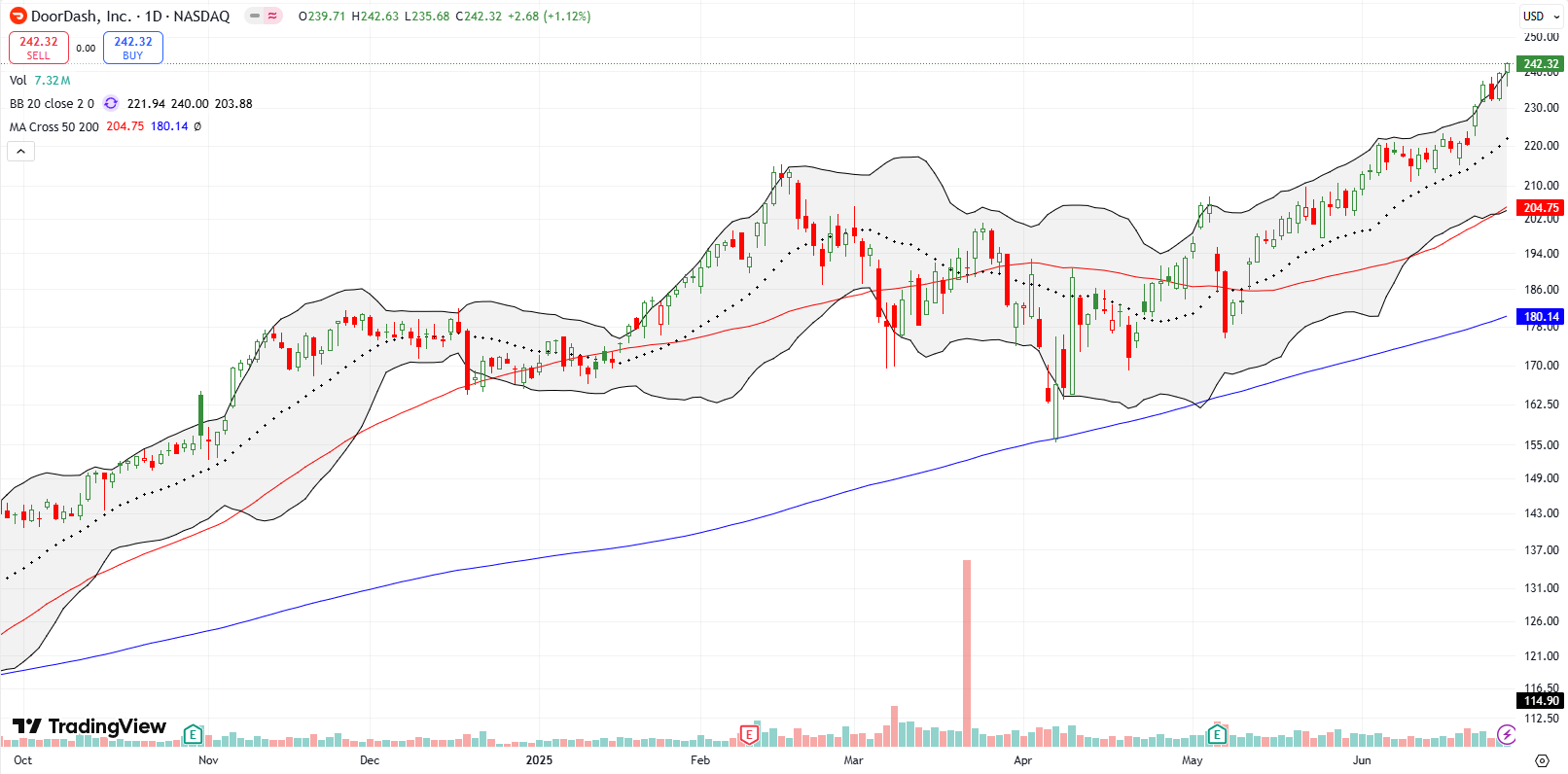Click the MA value 204.75 in legend

pyautogui.click(x=125, y=126)
